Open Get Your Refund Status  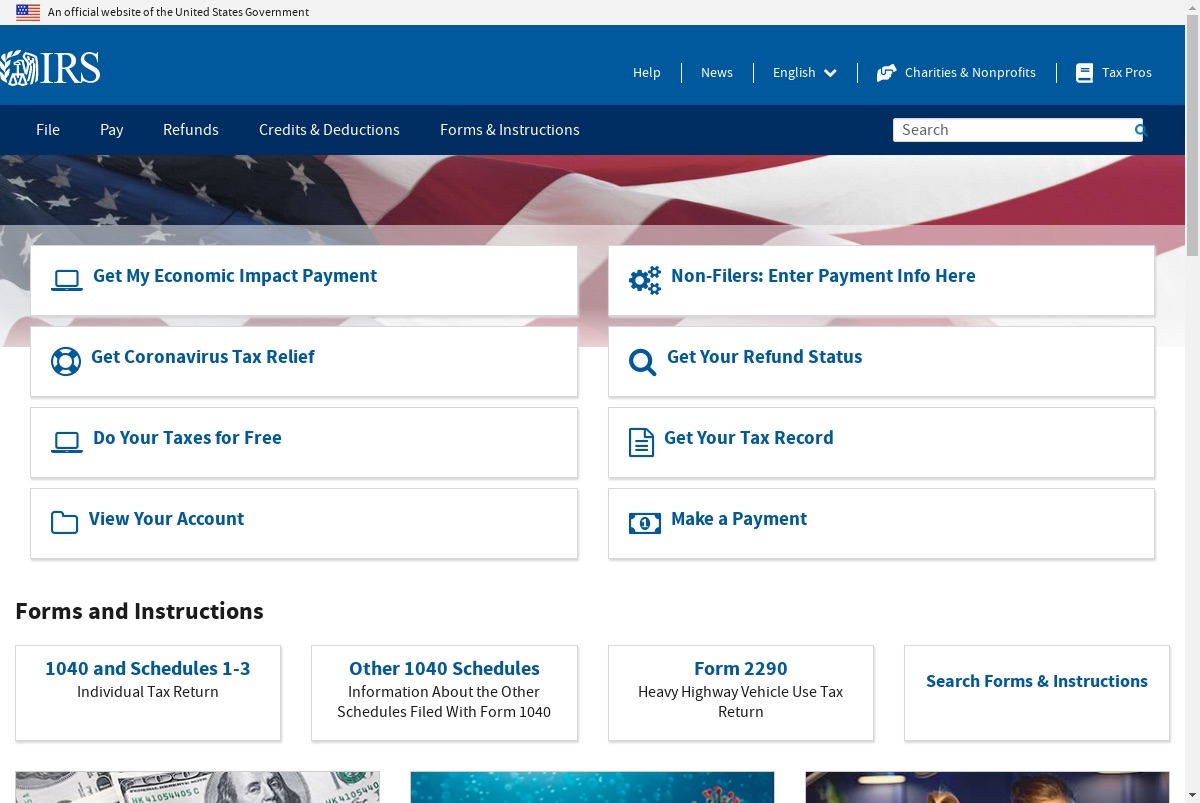pyautogui.click(x=881, y=362)
